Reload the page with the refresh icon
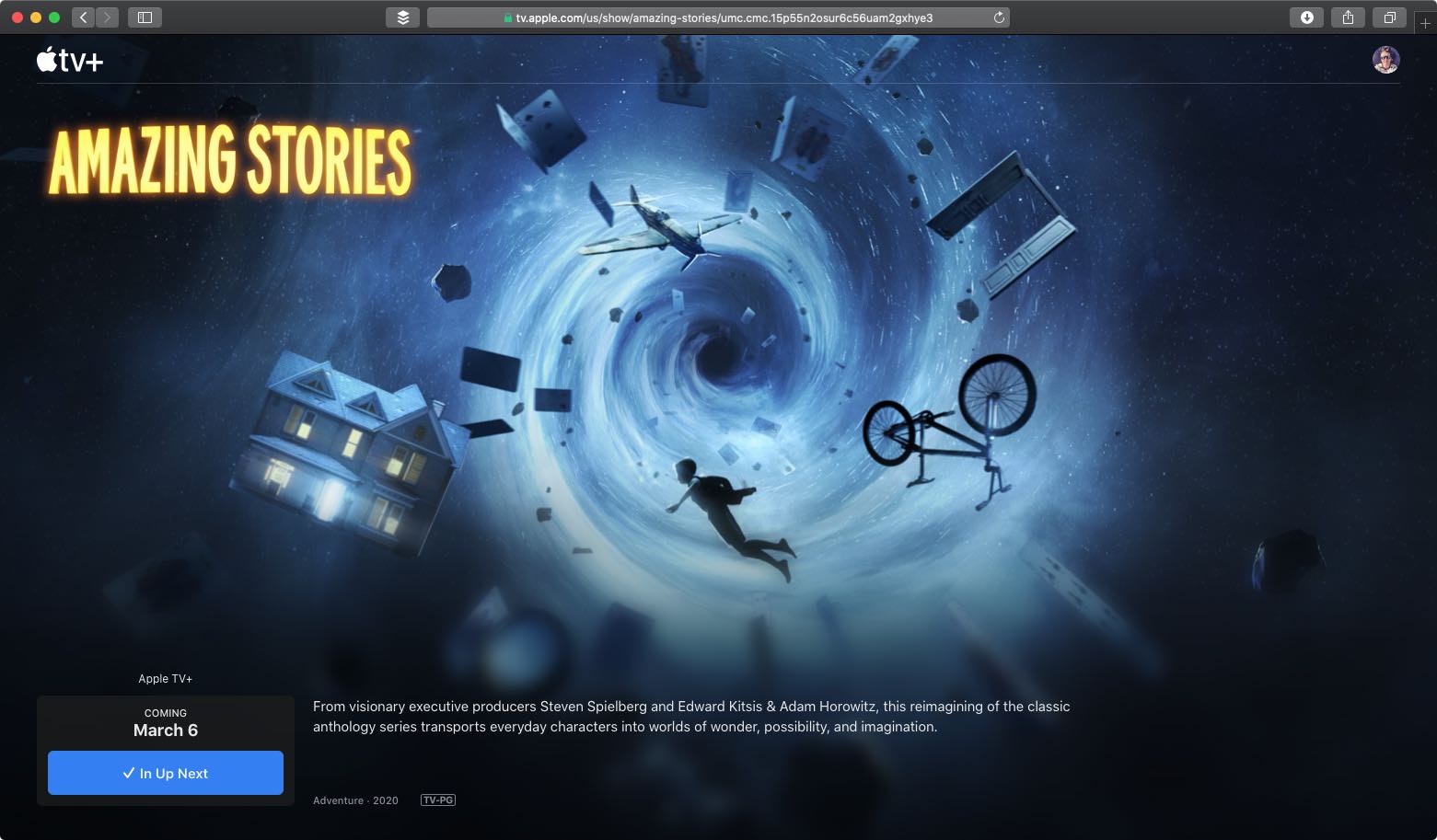Viewport: 1437px width, 840px height. [999, 17]
